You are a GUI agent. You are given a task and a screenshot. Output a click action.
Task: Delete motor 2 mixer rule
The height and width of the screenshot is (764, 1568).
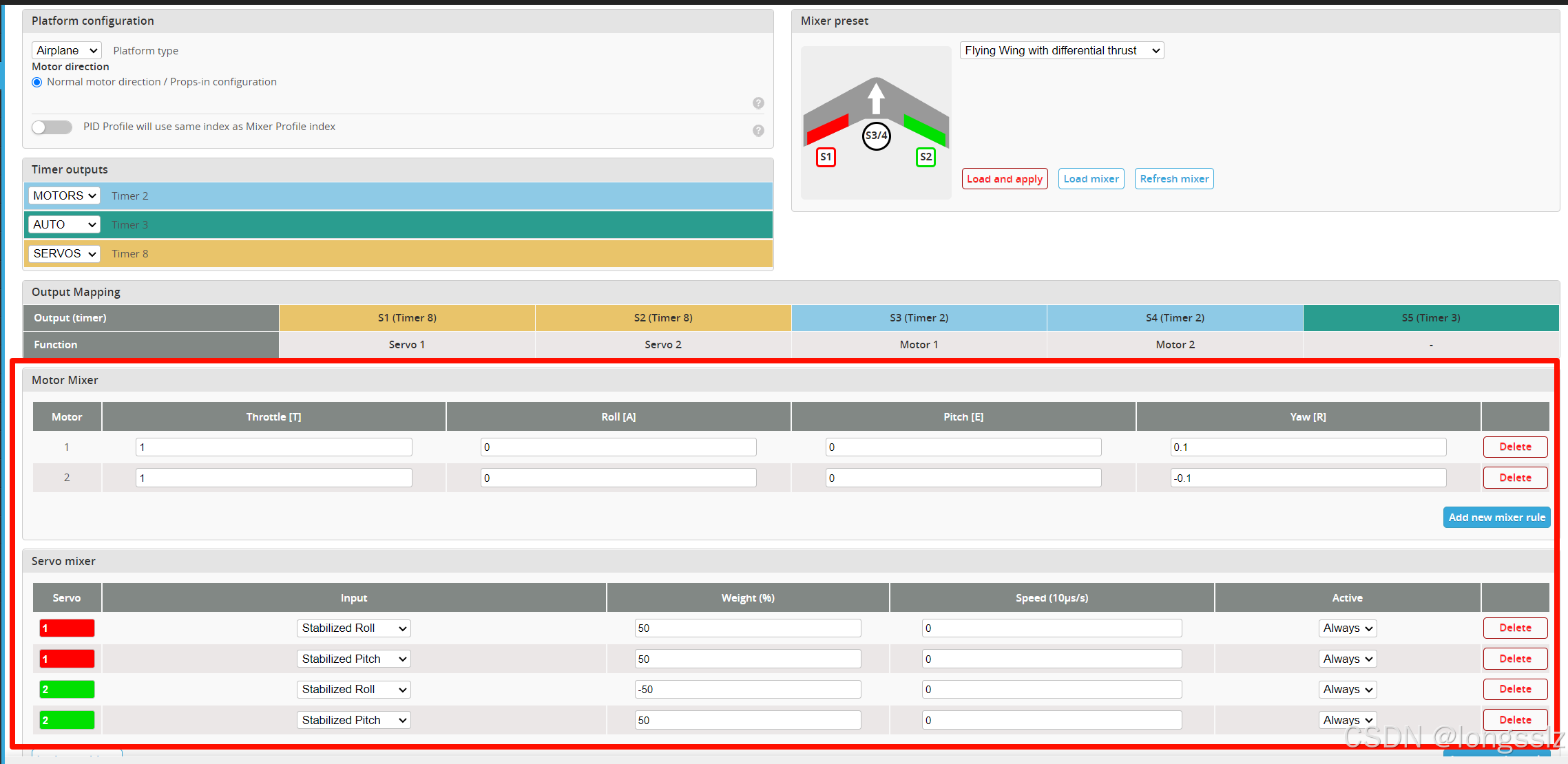click(x=1514, y=478)
